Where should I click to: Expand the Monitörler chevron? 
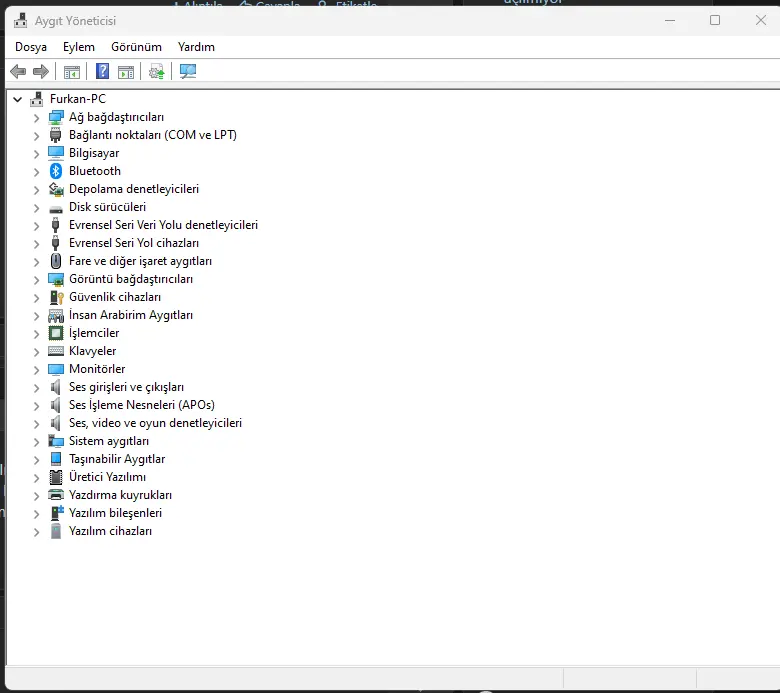tap(36, 370)
